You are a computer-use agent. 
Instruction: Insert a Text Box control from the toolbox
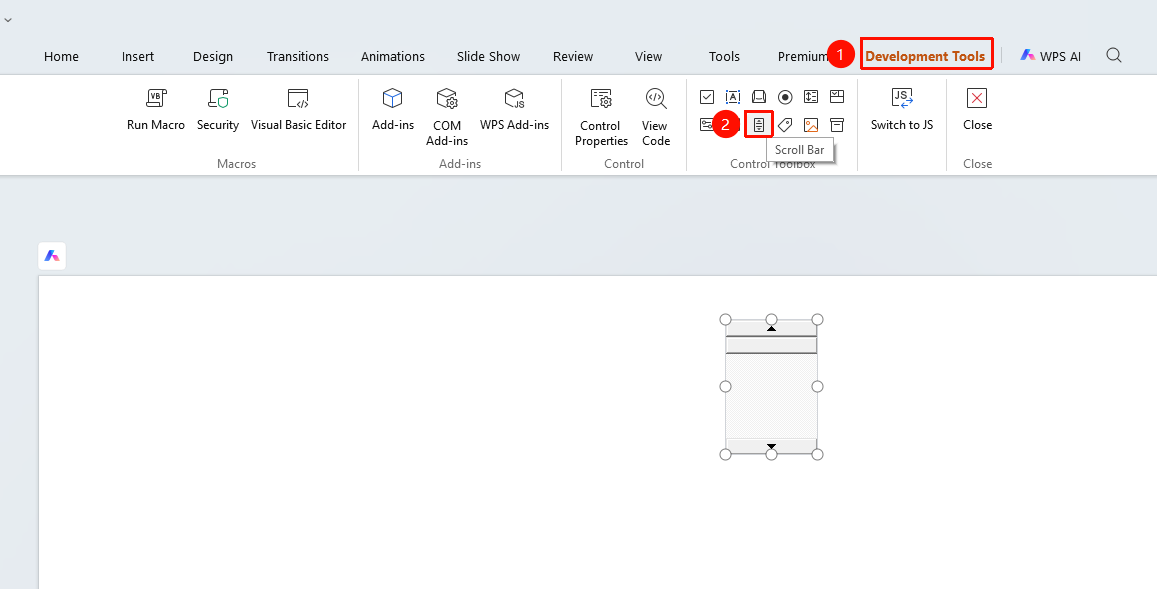(x=733, y=97)
